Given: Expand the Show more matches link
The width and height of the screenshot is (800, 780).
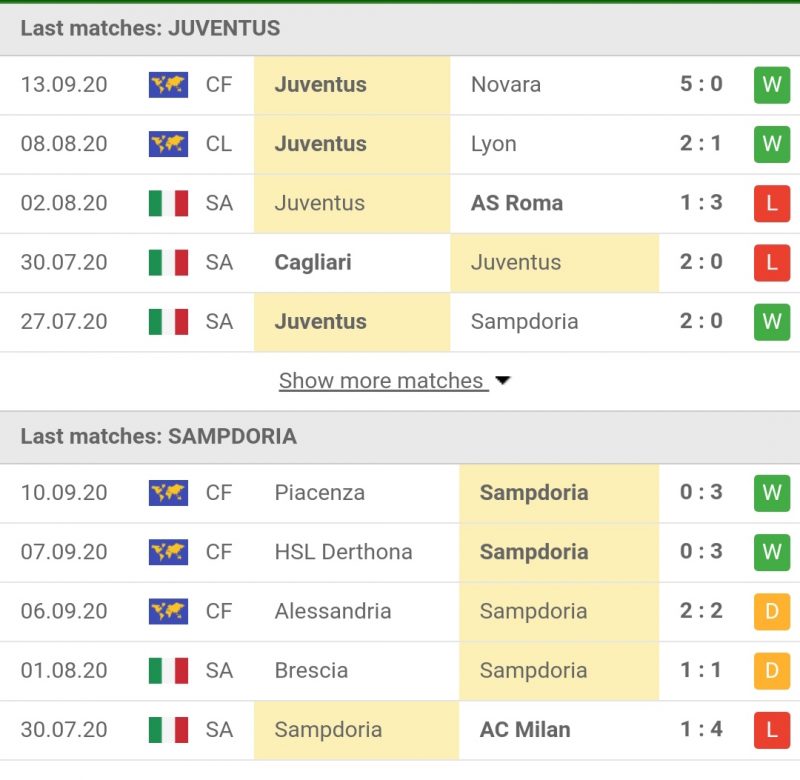Looking at the screenshot, I should [382, 381].
